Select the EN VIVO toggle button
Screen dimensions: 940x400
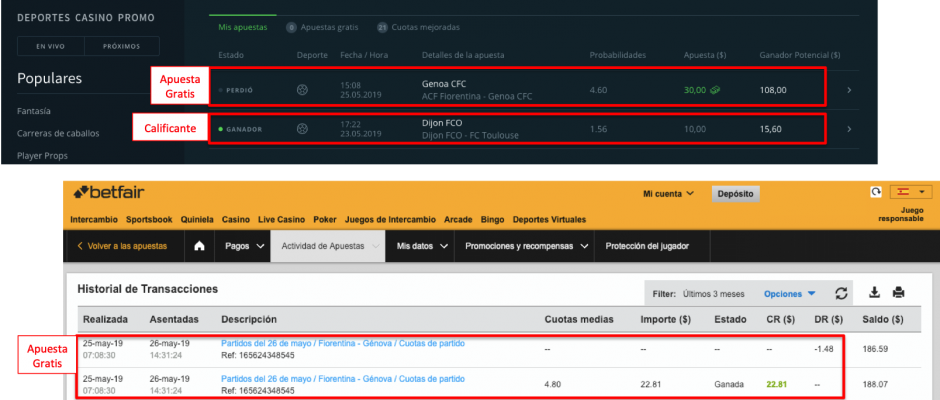click(x=51, y=46)
